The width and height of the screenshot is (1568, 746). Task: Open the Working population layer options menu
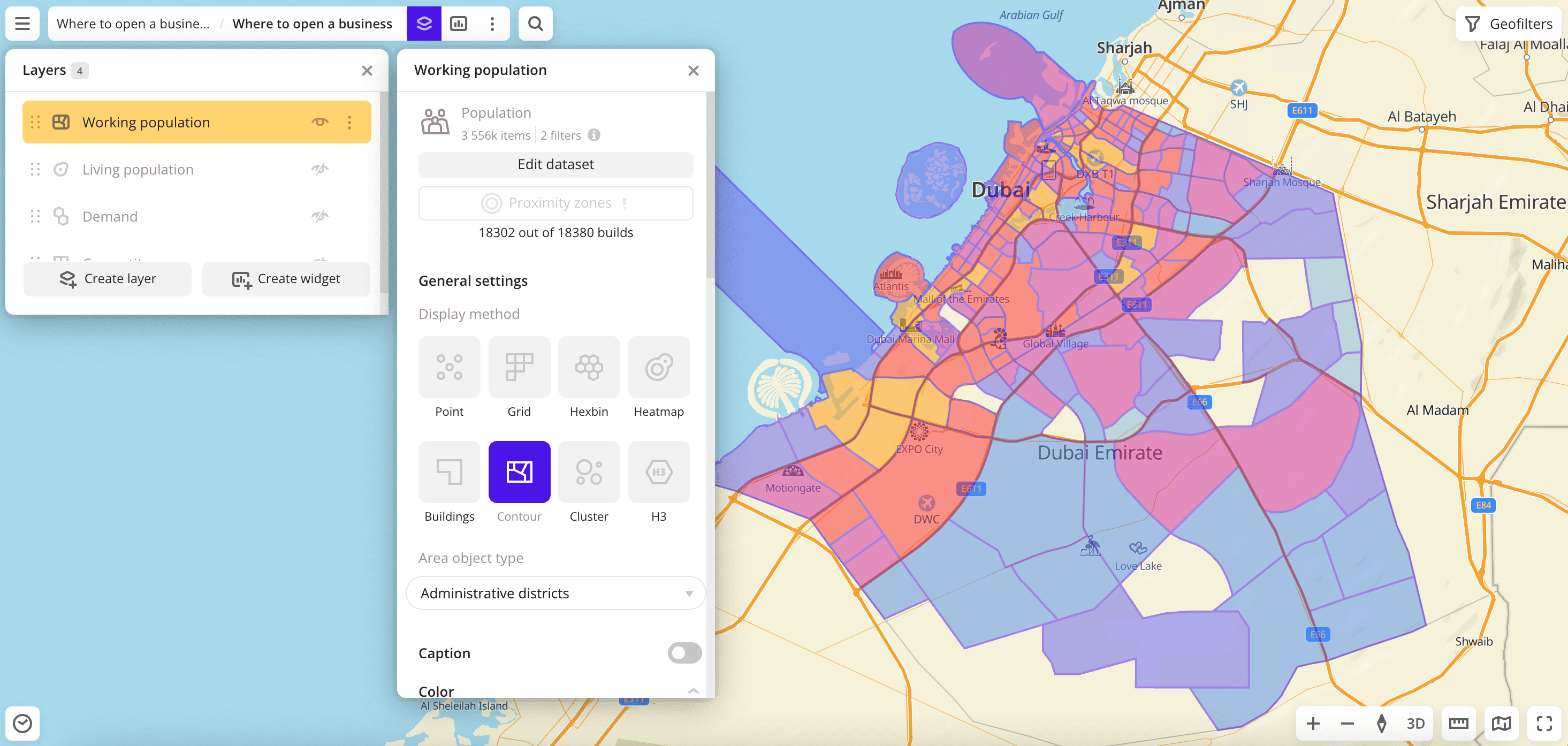pos(349,123)
